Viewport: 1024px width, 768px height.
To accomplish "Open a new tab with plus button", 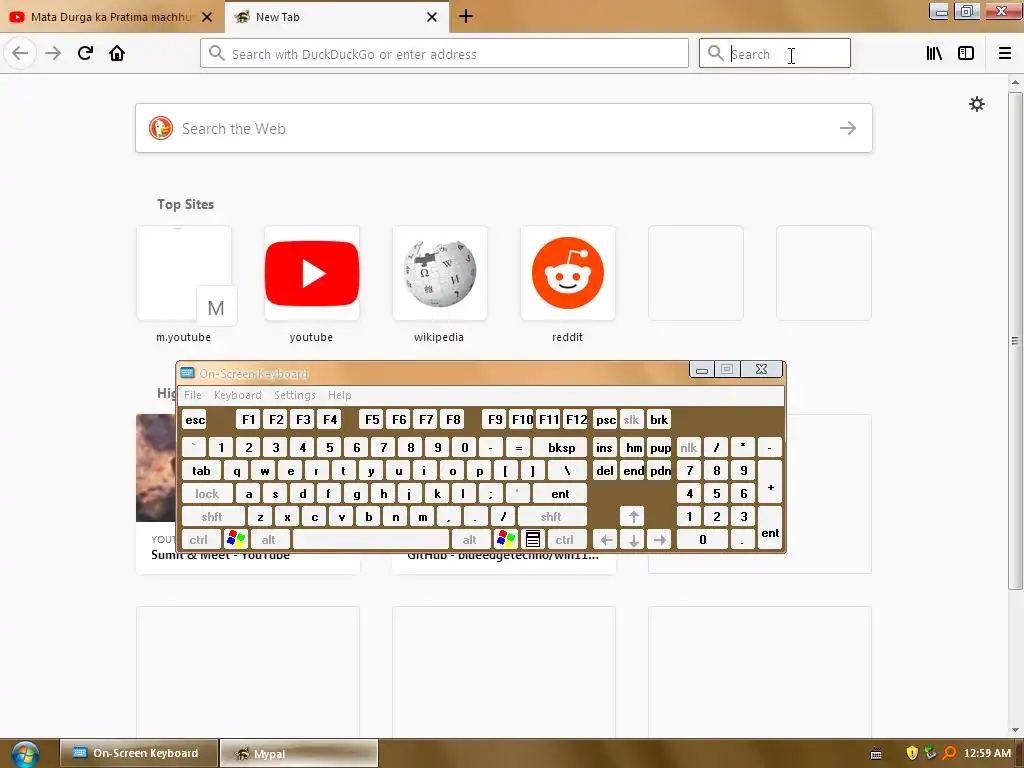I will click(466, 16).
